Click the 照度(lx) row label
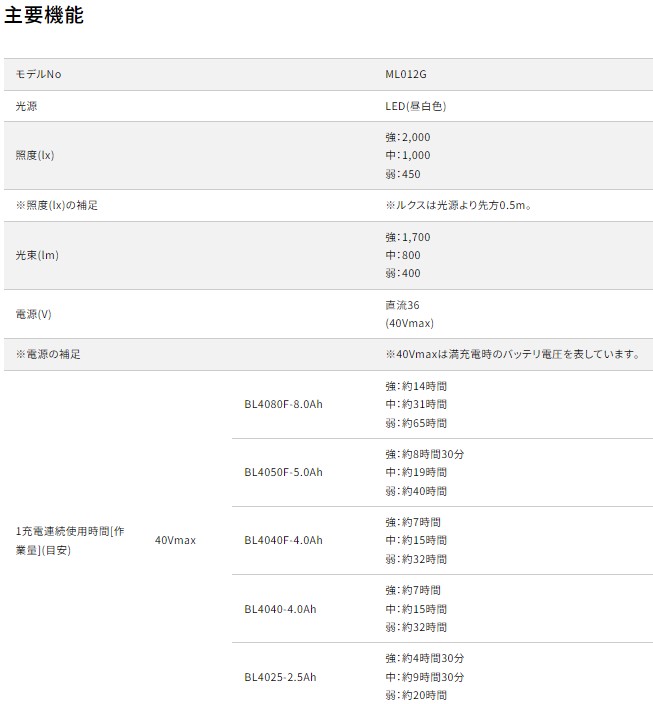This screenshot has width=653, height=704. coord(36,155)
